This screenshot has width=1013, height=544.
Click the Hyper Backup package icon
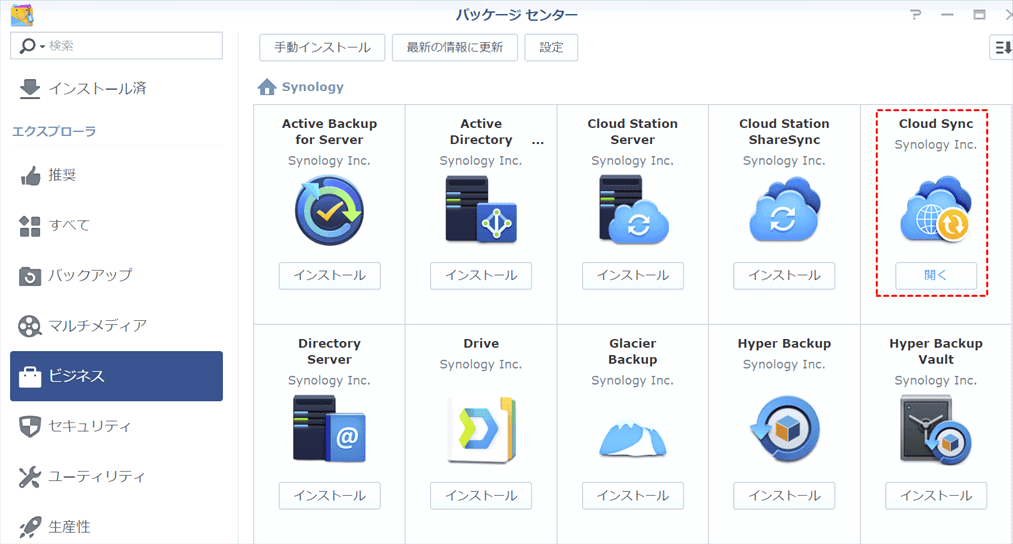[x=784, y=430]
